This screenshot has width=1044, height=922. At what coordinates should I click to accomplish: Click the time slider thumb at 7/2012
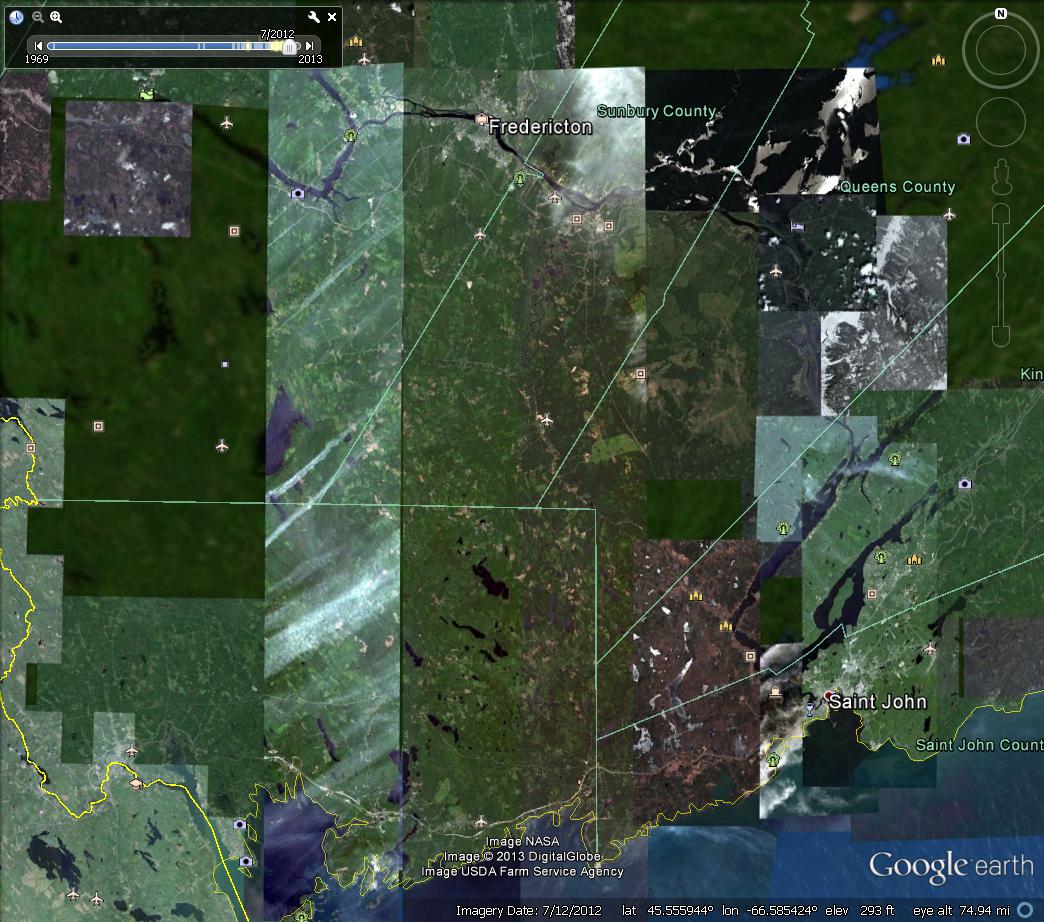coord(289,46)
